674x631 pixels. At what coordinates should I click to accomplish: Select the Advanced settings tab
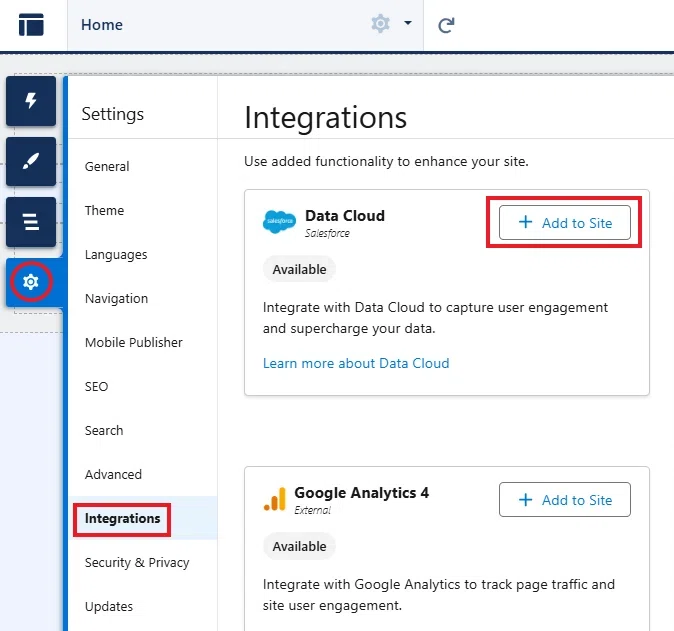pos(113,474)
